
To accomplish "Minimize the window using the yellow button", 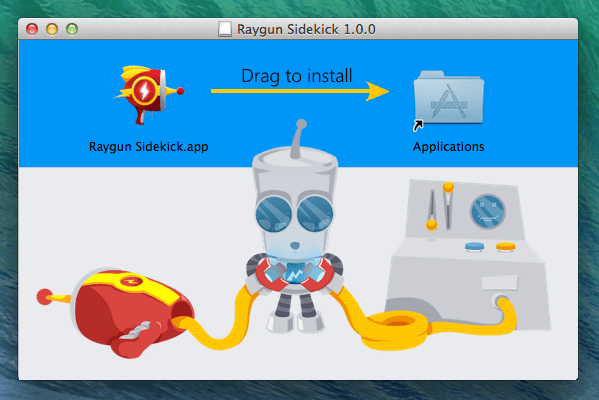I will point(52,29).
